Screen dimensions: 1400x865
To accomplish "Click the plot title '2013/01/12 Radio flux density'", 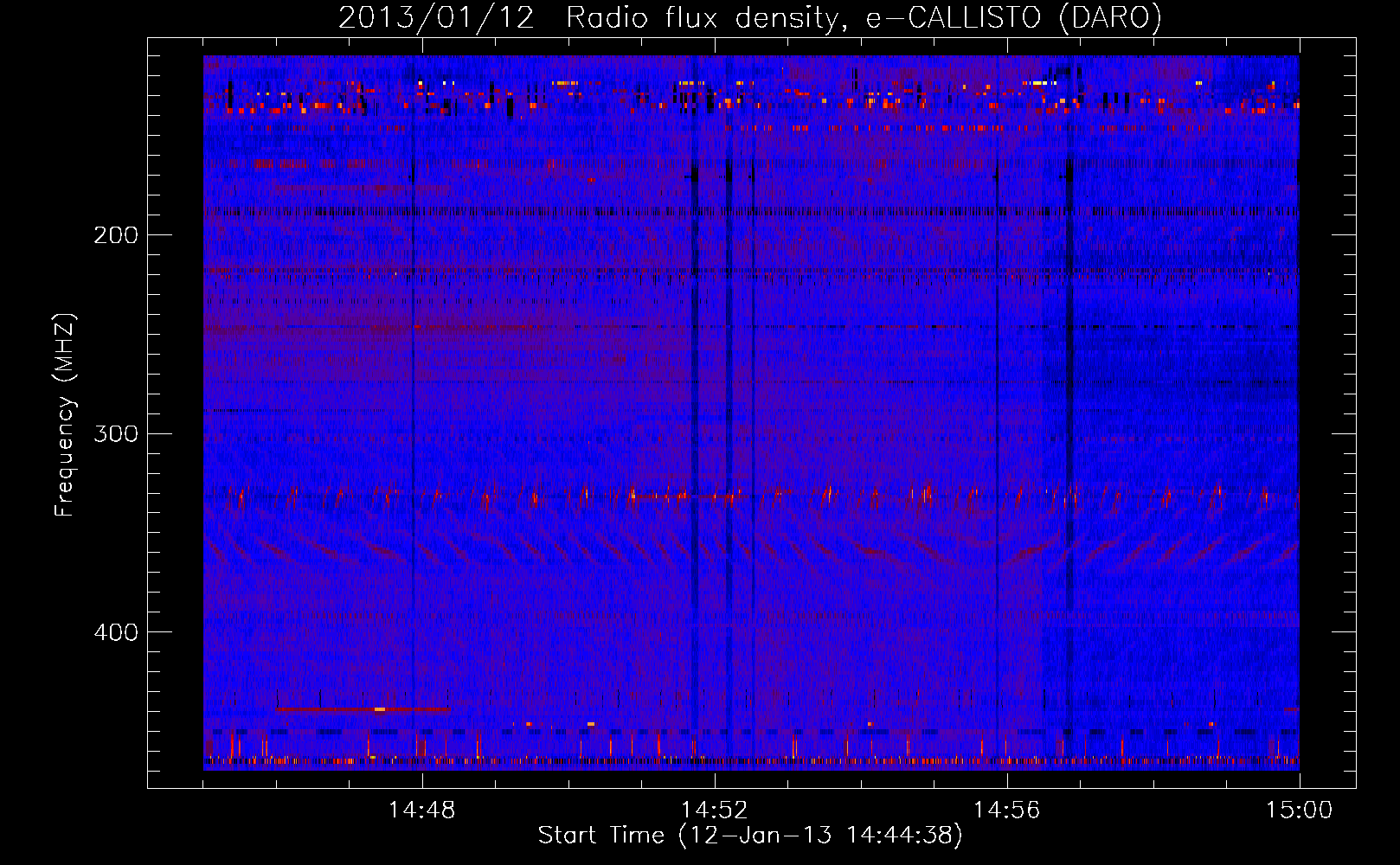I will [x=750, y=17].
